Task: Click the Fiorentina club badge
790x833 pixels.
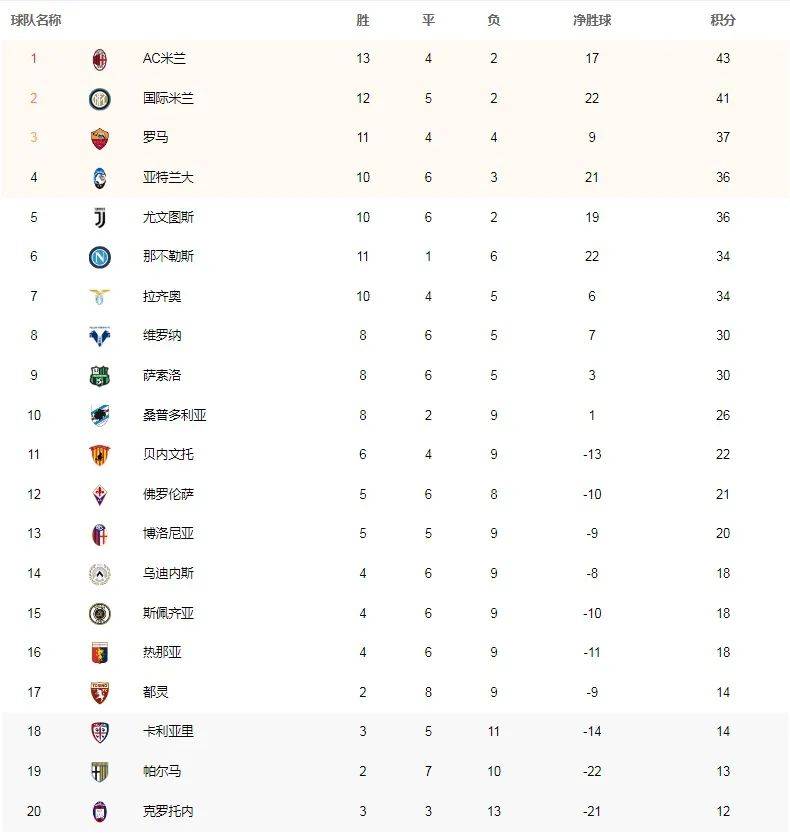Action: [99, 494]
